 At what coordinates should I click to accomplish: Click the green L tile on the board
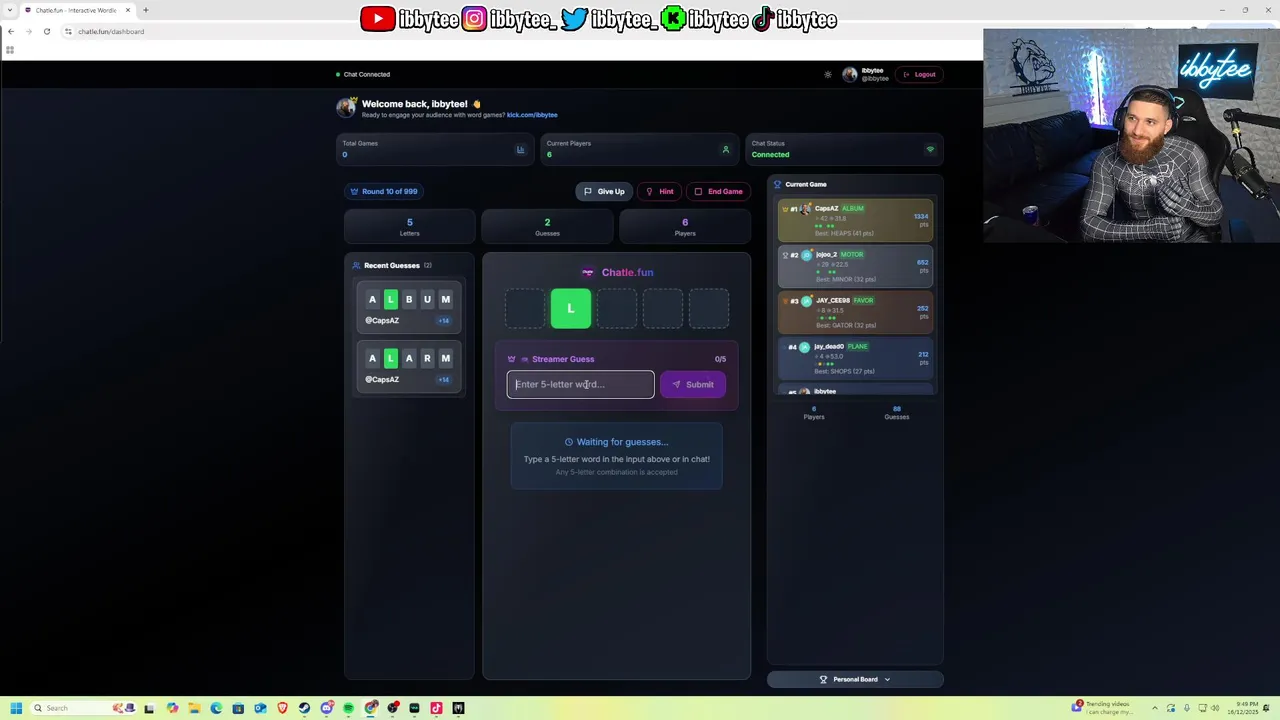tap(571, 309)
